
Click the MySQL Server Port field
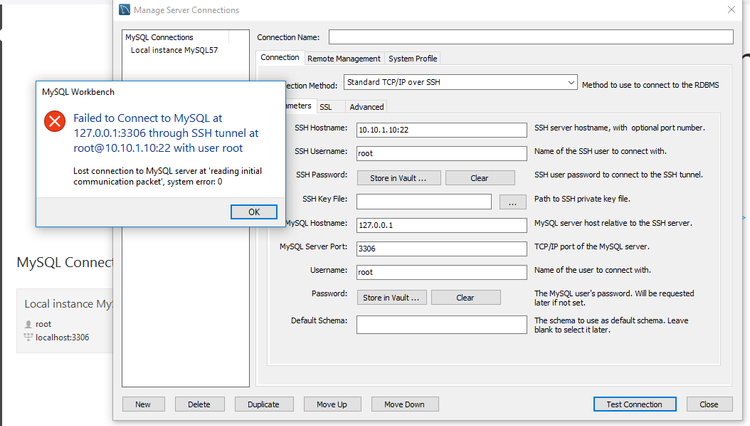point(441,249)
